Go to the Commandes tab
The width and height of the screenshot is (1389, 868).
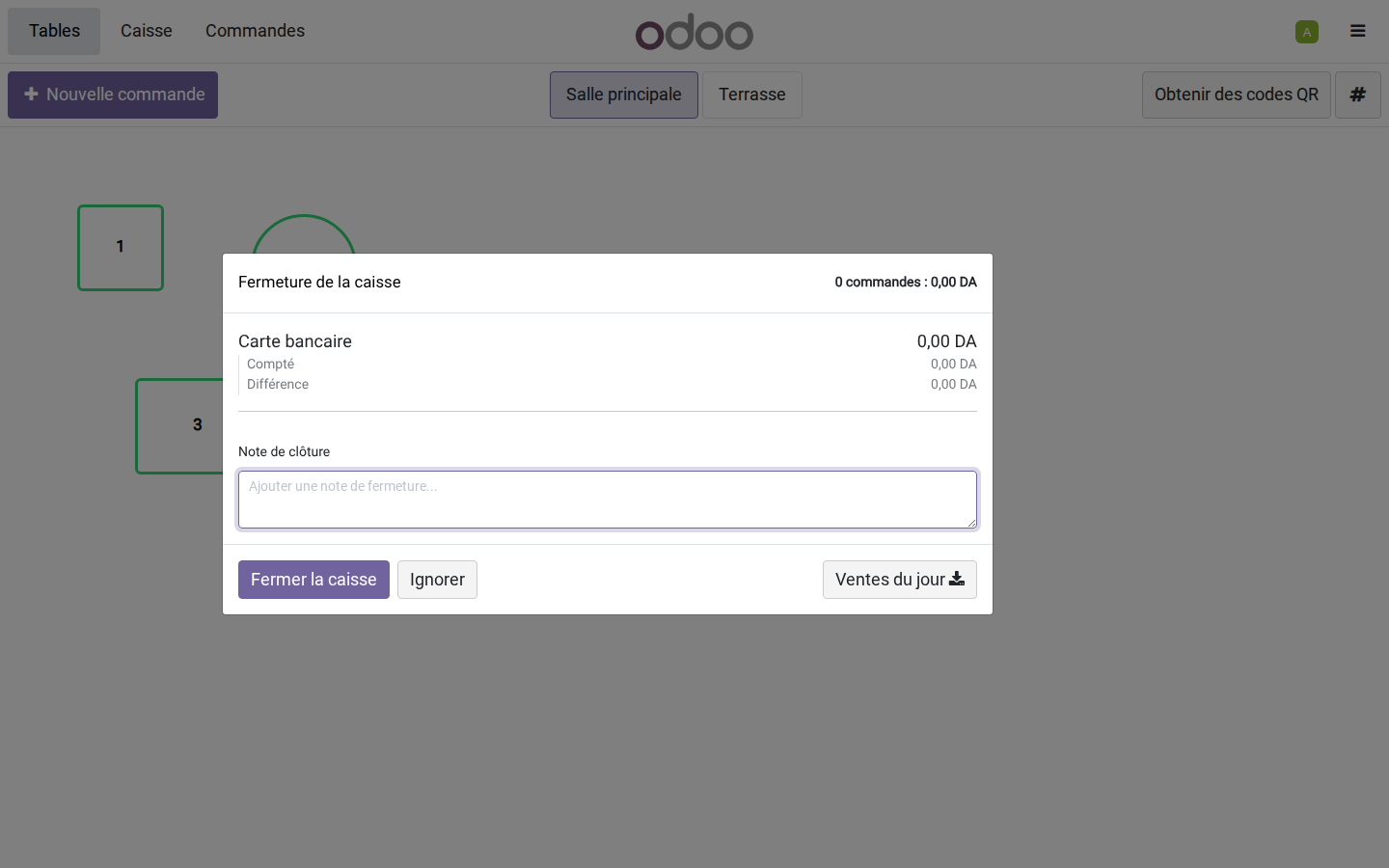255,31
